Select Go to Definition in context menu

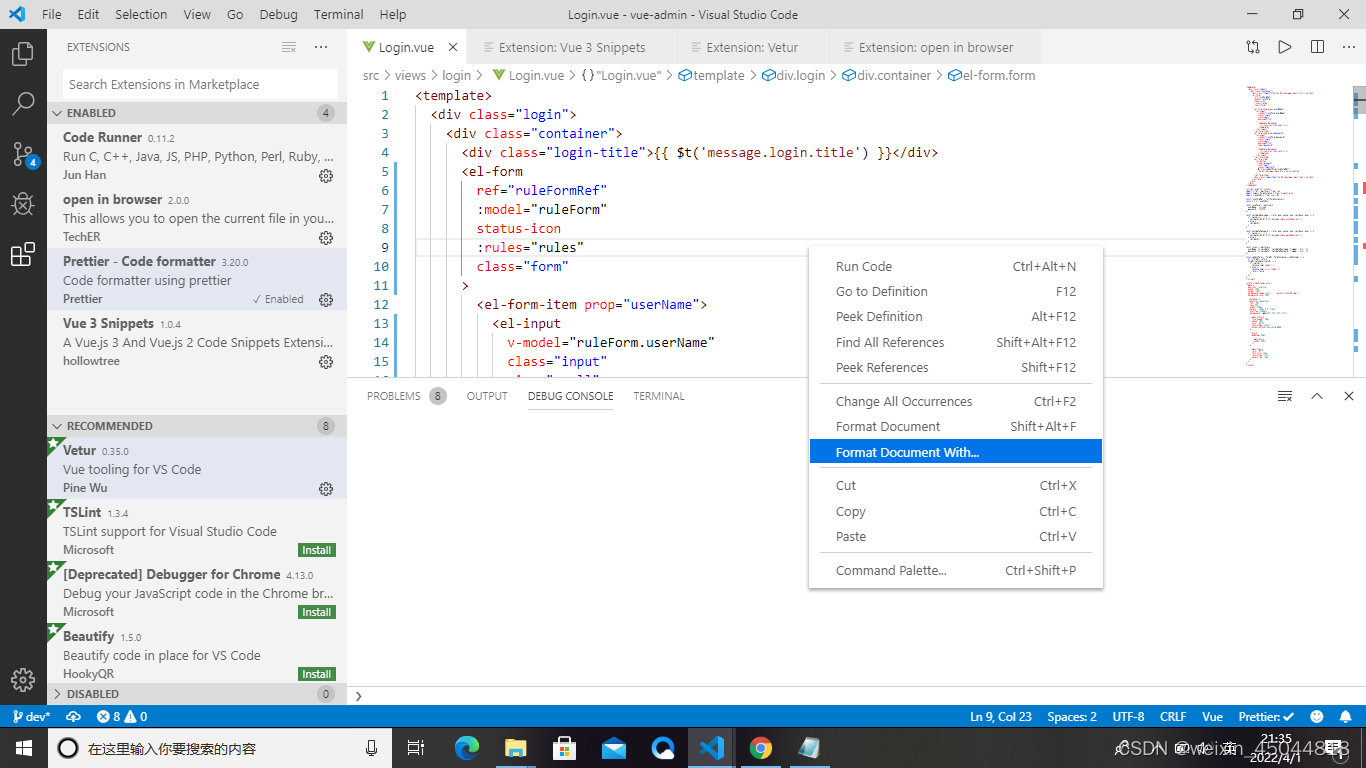point(955,291)
